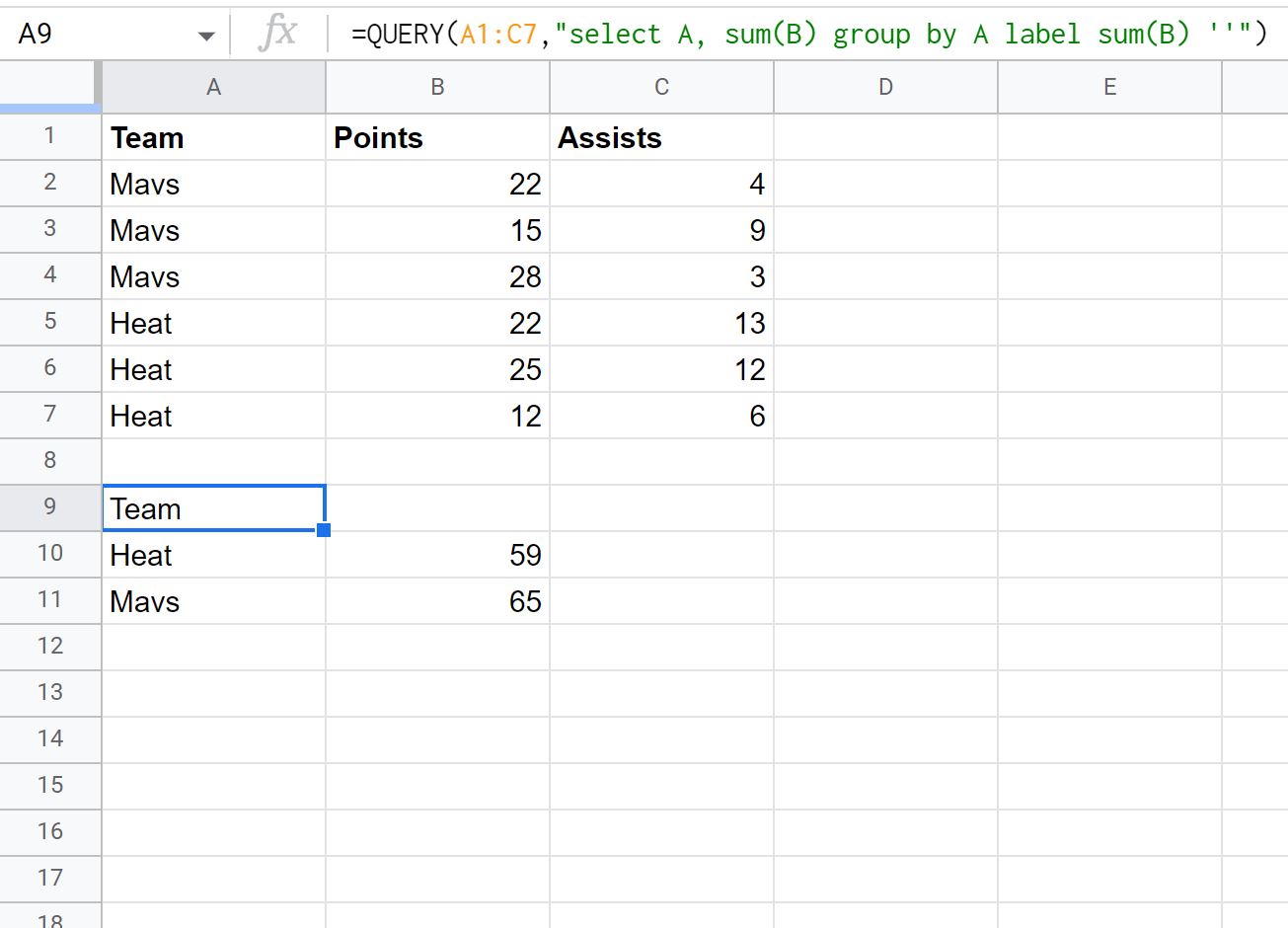Select row 14 header

[x=50, y=739]
